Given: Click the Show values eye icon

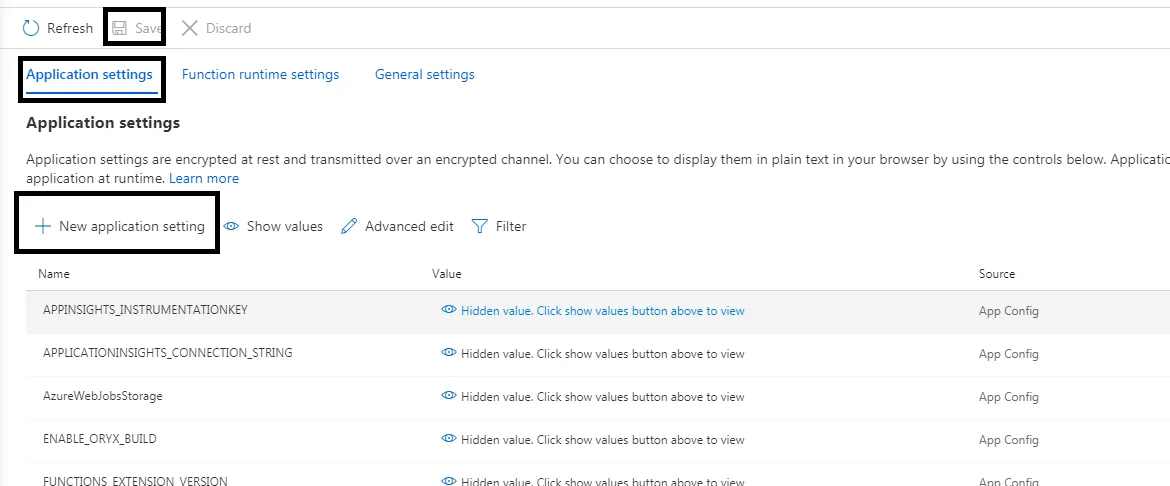Looking at the screenshot, I should click(231, 226).
